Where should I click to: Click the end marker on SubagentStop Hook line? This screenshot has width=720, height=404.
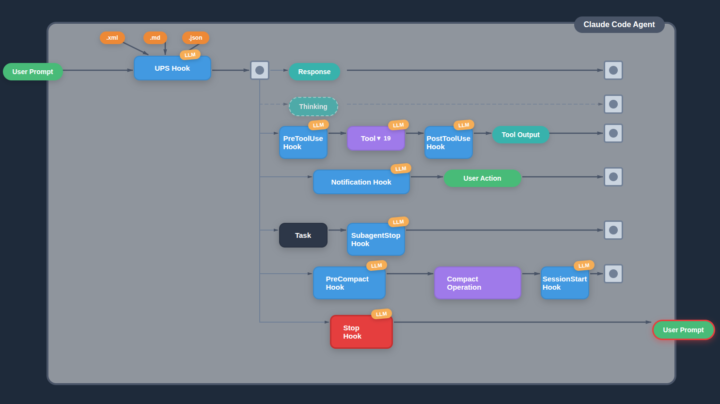pos(613,230)
